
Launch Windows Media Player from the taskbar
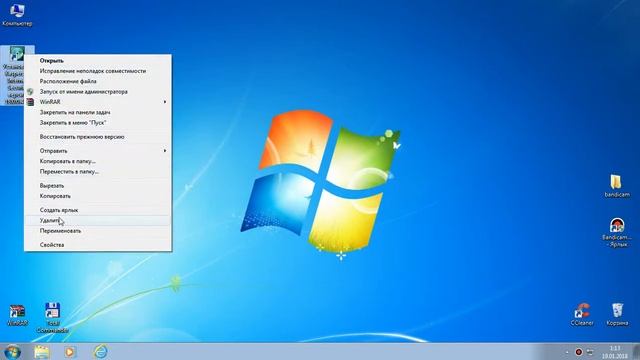pyautogui.click(x=70, y=351)
